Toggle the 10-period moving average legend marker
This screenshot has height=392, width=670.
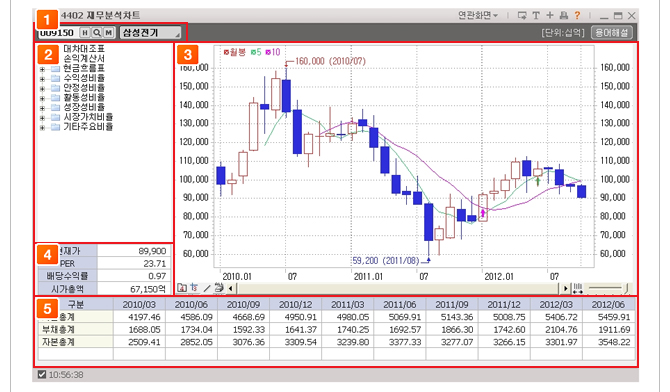(x=268, y=52)
